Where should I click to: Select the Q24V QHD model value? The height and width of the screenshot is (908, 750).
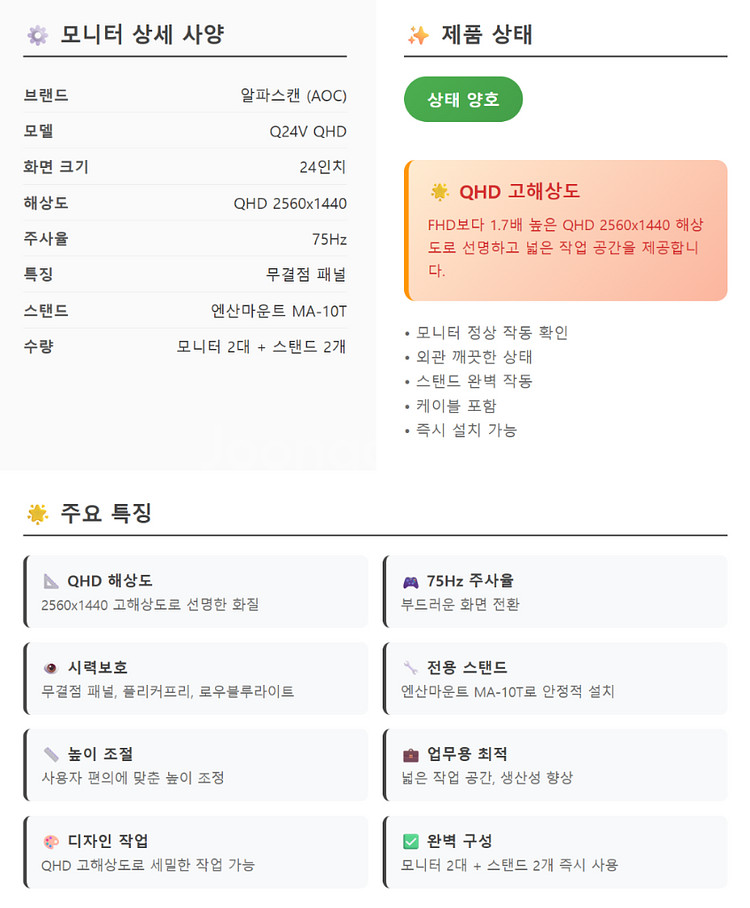click(308, 132)
